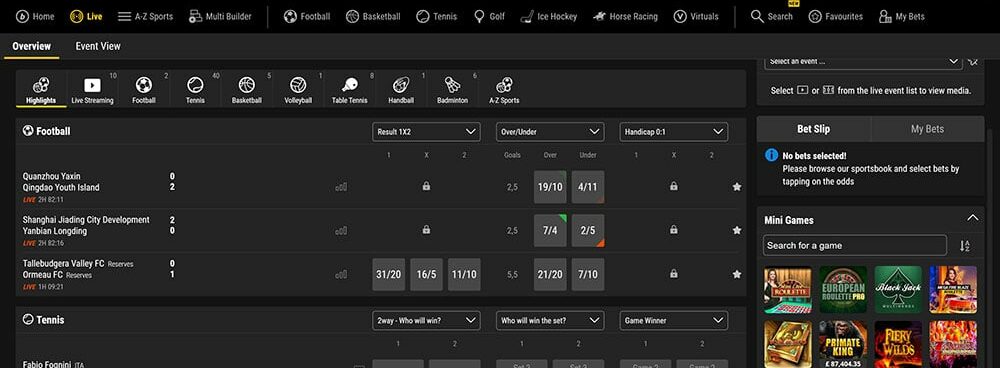View Favourites
1000x368 pixels.
[x=835, y=17]
